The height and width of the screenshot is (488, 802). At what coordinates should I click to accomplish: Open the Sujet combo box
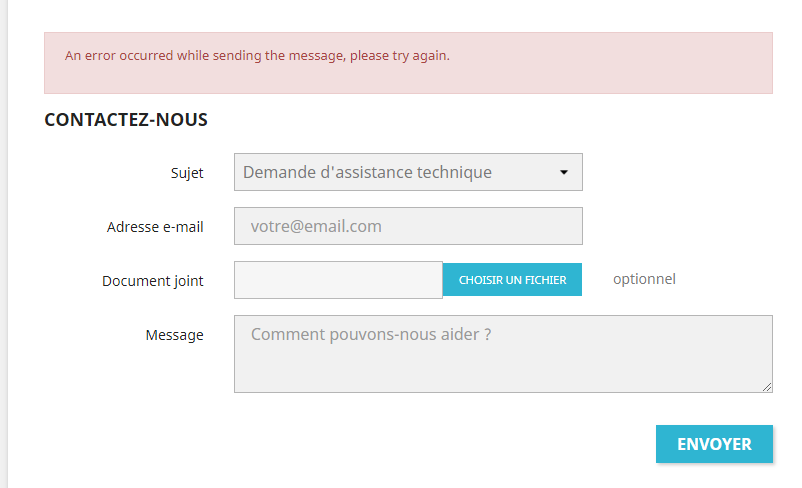coord(408,172)
